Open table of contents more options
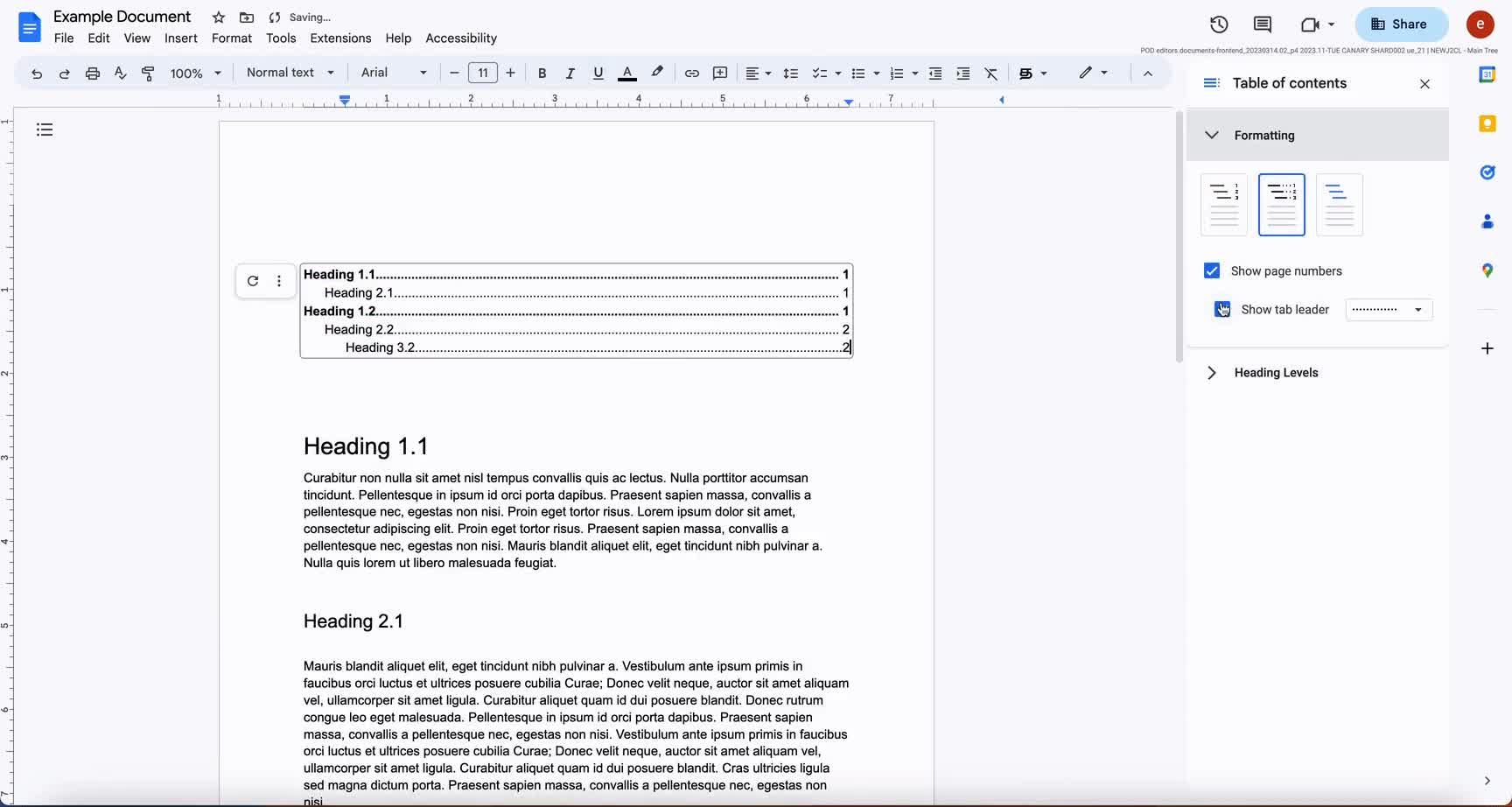Screen dimensions: 1512x807 (x=279, y=281)
